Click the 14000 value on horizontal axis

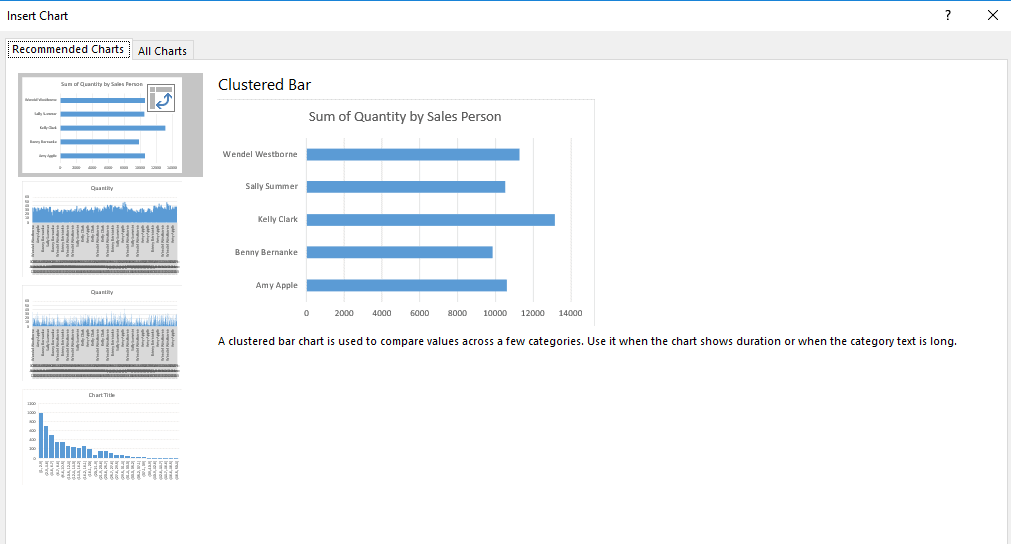(569, 312)
